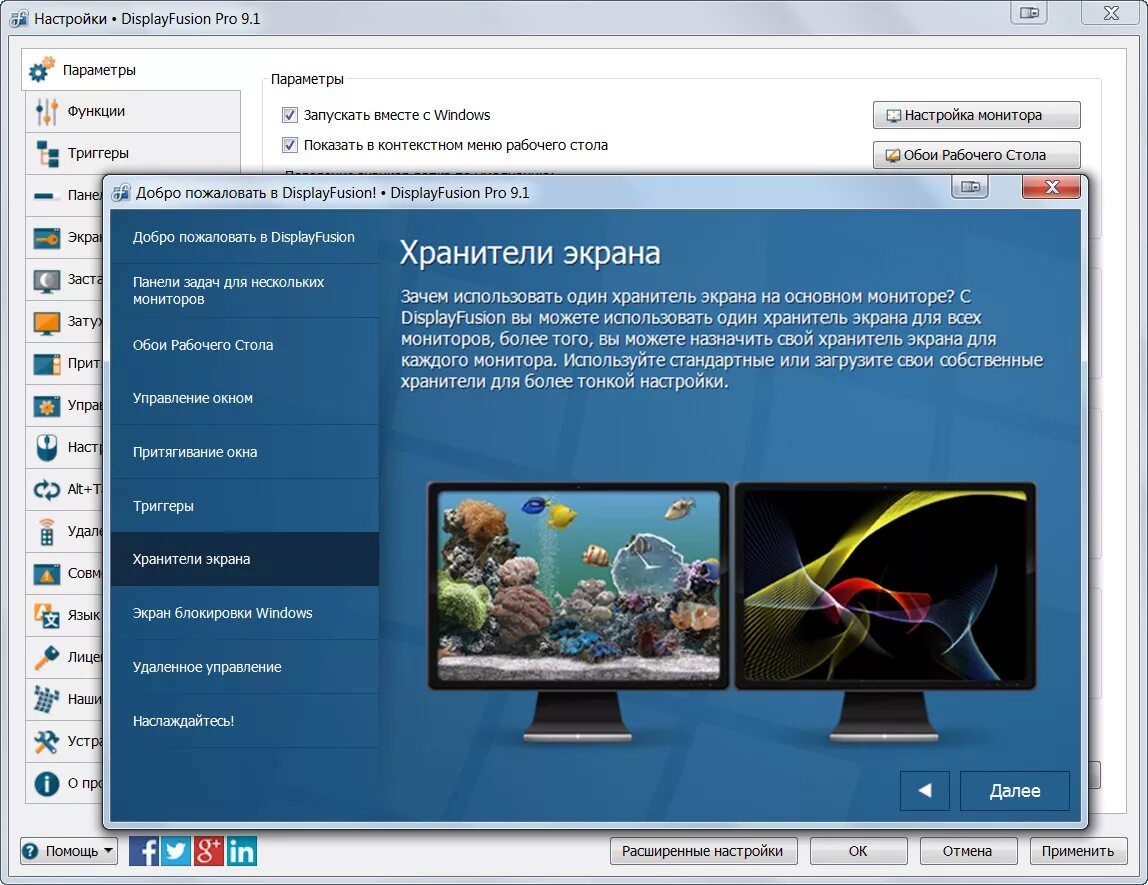Click the taskbar panel icon in Settings sidebar
Screen dimensions: 1148x885
tap(47, 195)
